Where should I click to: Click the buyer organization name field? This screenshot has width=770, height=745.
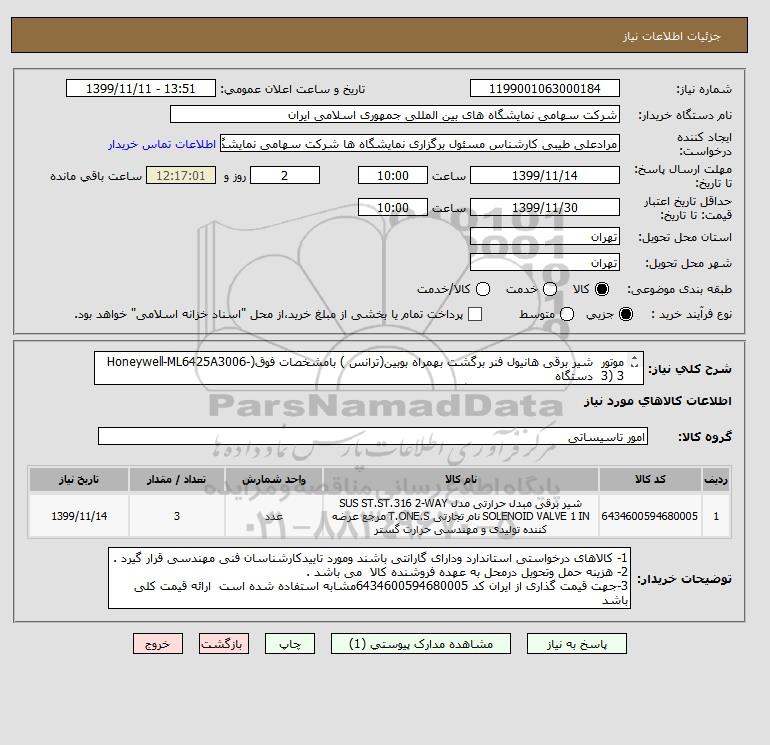pos(394,115)
